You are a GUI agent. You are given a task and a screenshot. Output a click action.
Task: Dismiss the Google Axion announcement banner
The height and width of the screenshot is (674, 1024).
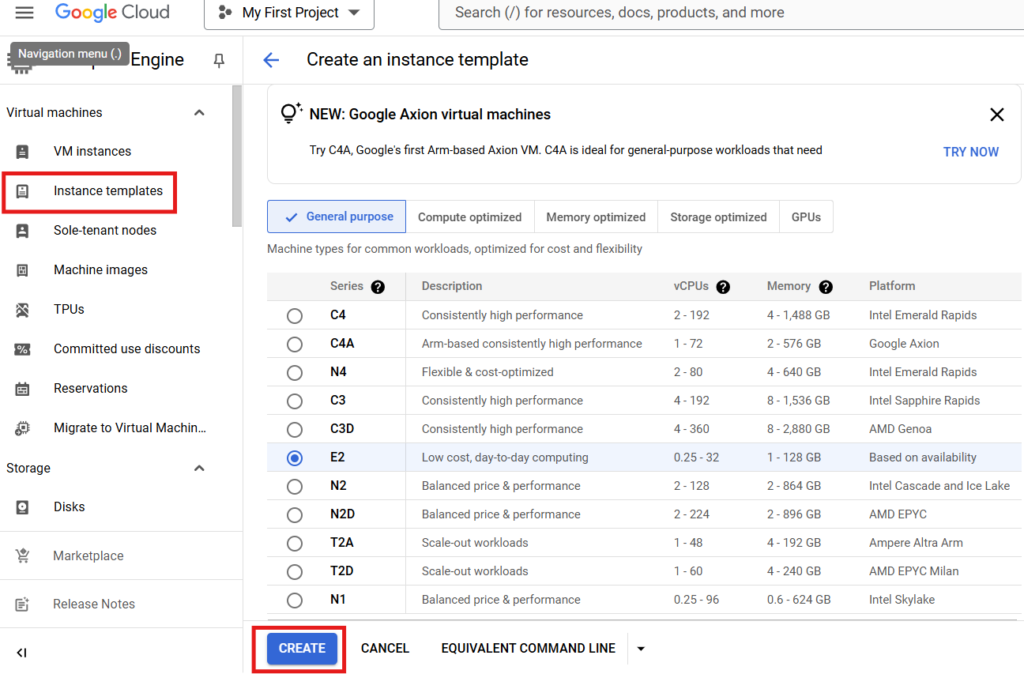[x=996, y=115]
